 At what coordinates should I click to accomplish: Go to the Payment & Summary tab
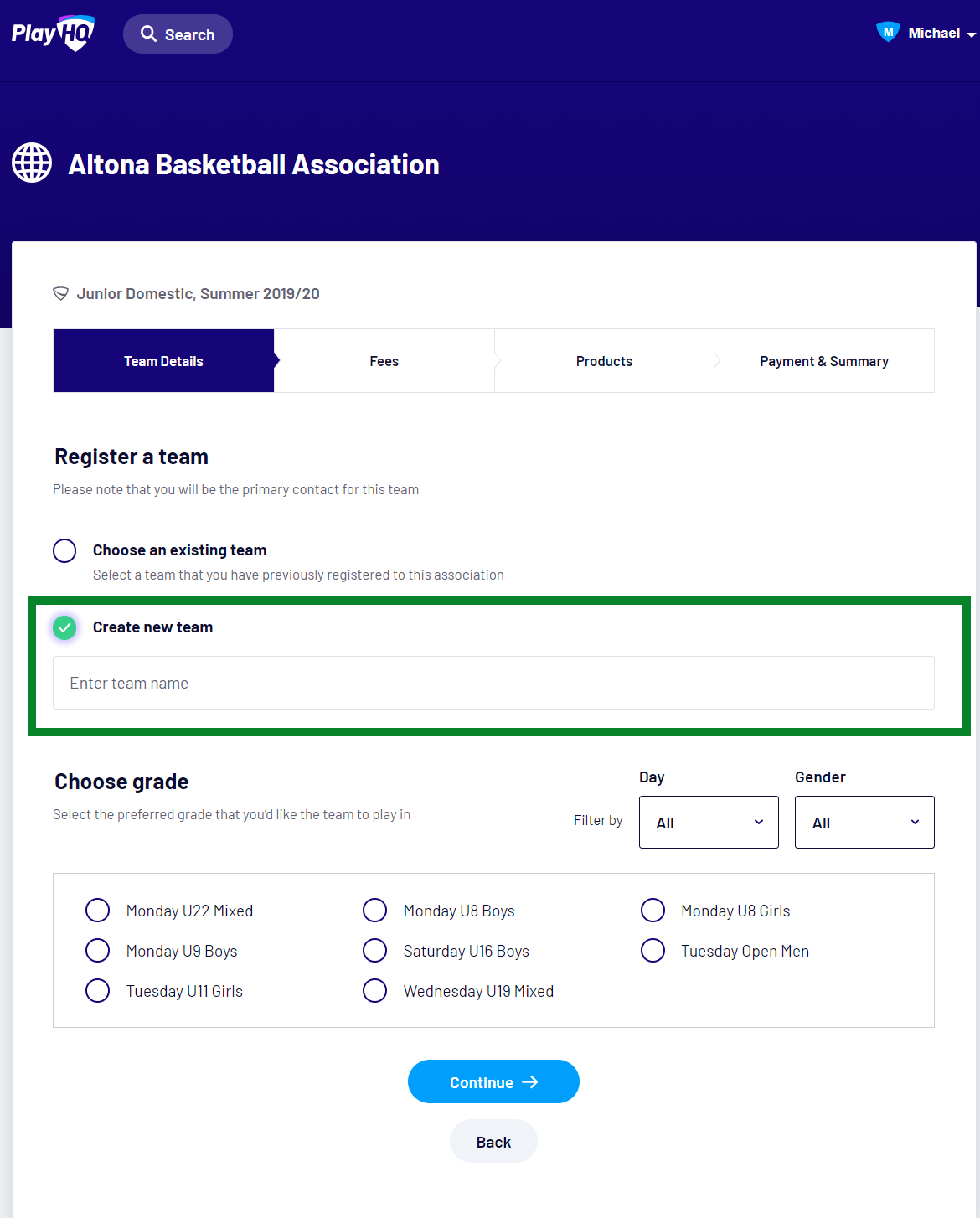[x=824, y=361]
